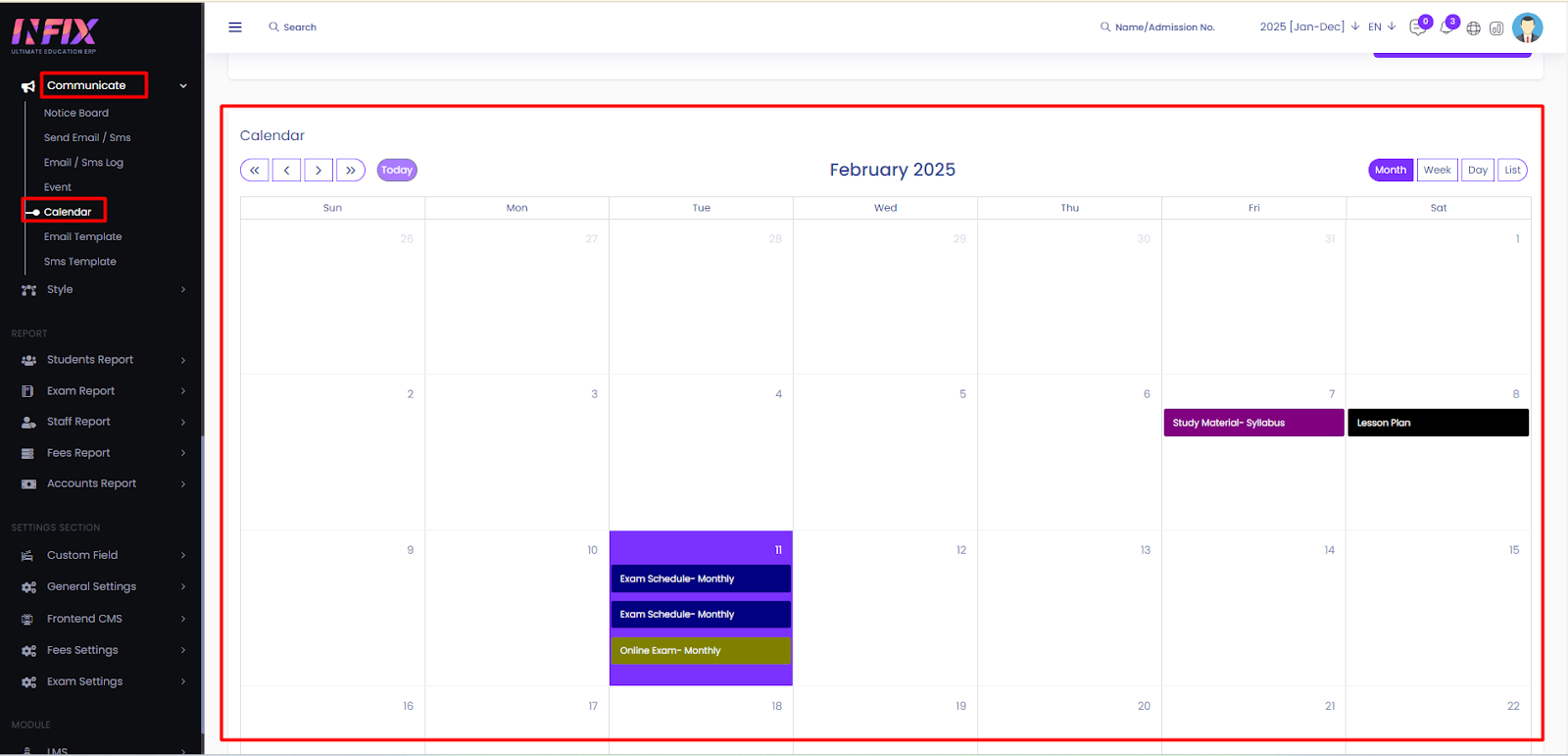Expand the Style submenu arrow
Viewport: 1568px width, 756px height.
183,290
